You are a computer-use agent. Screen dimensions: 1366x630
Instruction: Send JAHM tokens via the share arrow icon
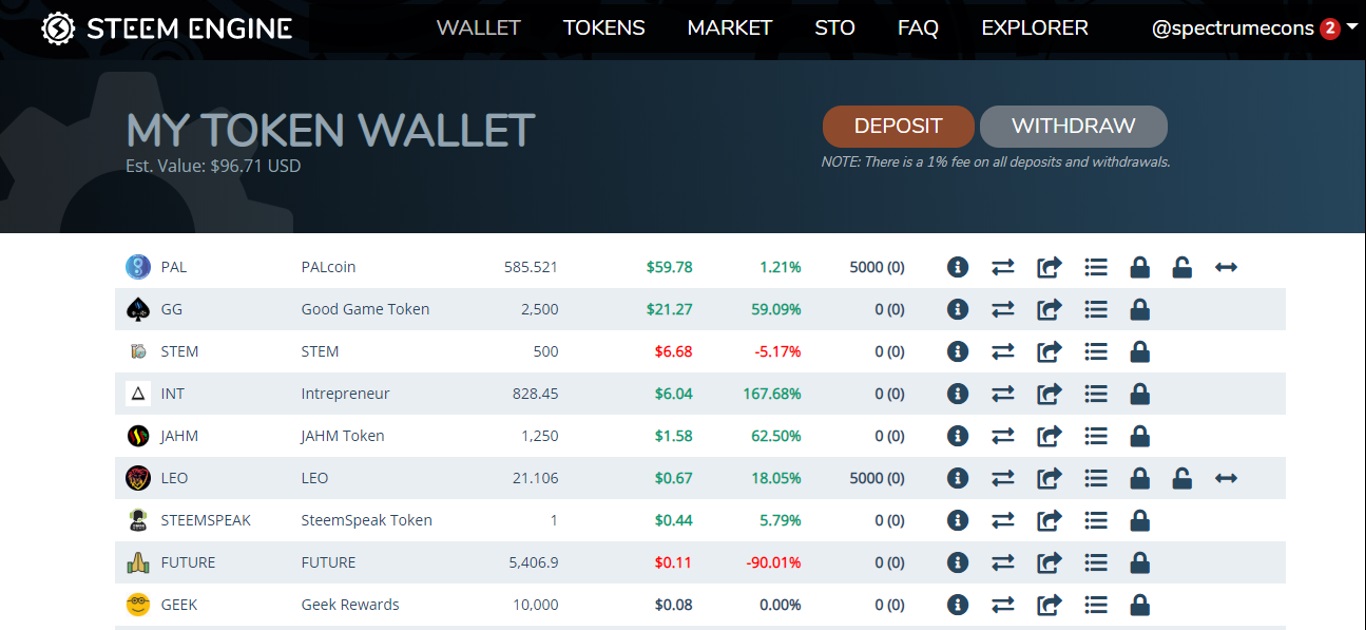point(1049,436)
